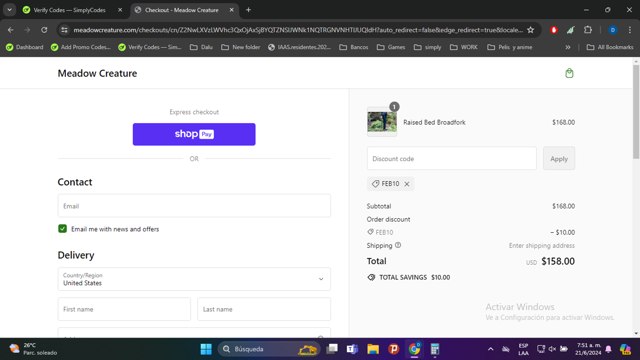Click the taskbar Búsqueda search box

[269, 349]
